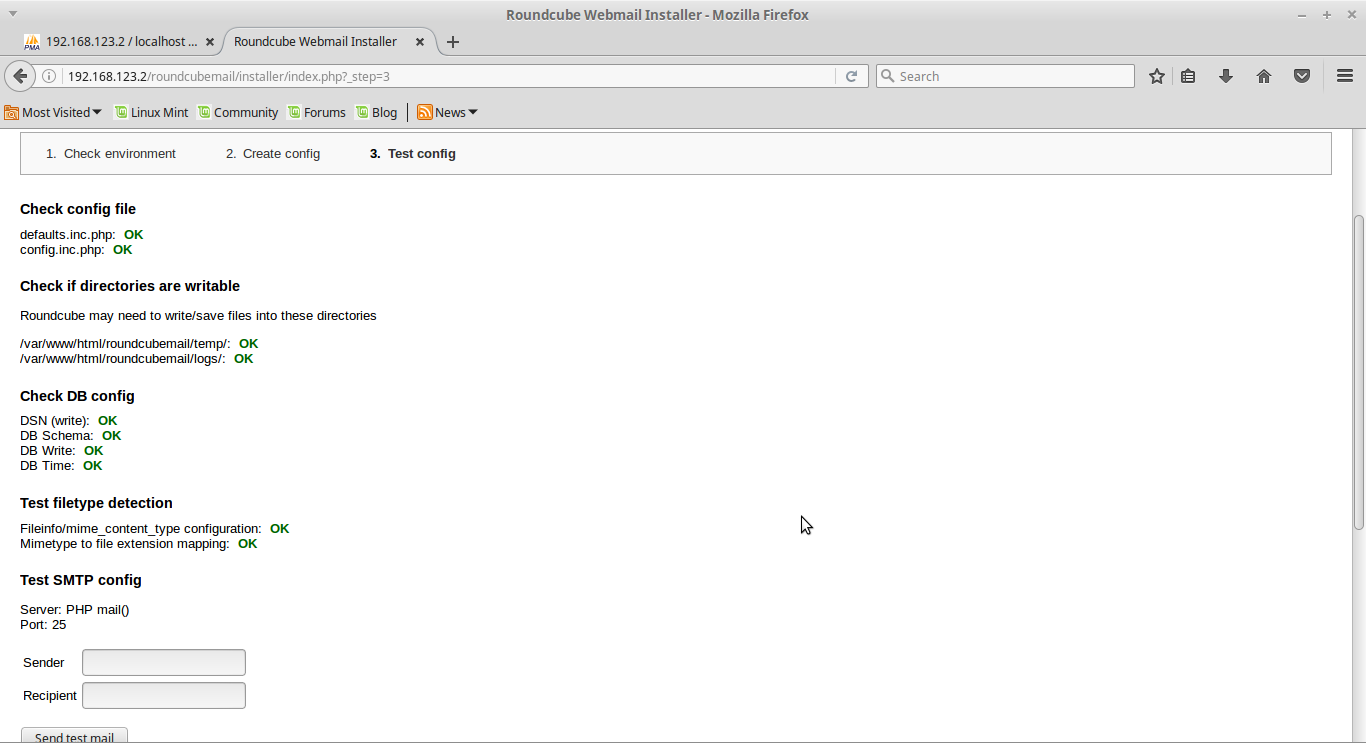
Task: Expand the Most Visited bookmarks dropdown
Action: coord(53,112)
